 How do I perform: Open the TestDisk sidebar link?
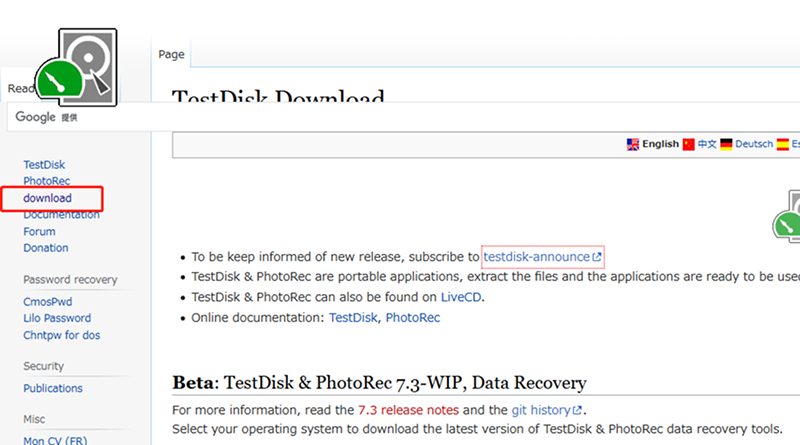(44, 165)
